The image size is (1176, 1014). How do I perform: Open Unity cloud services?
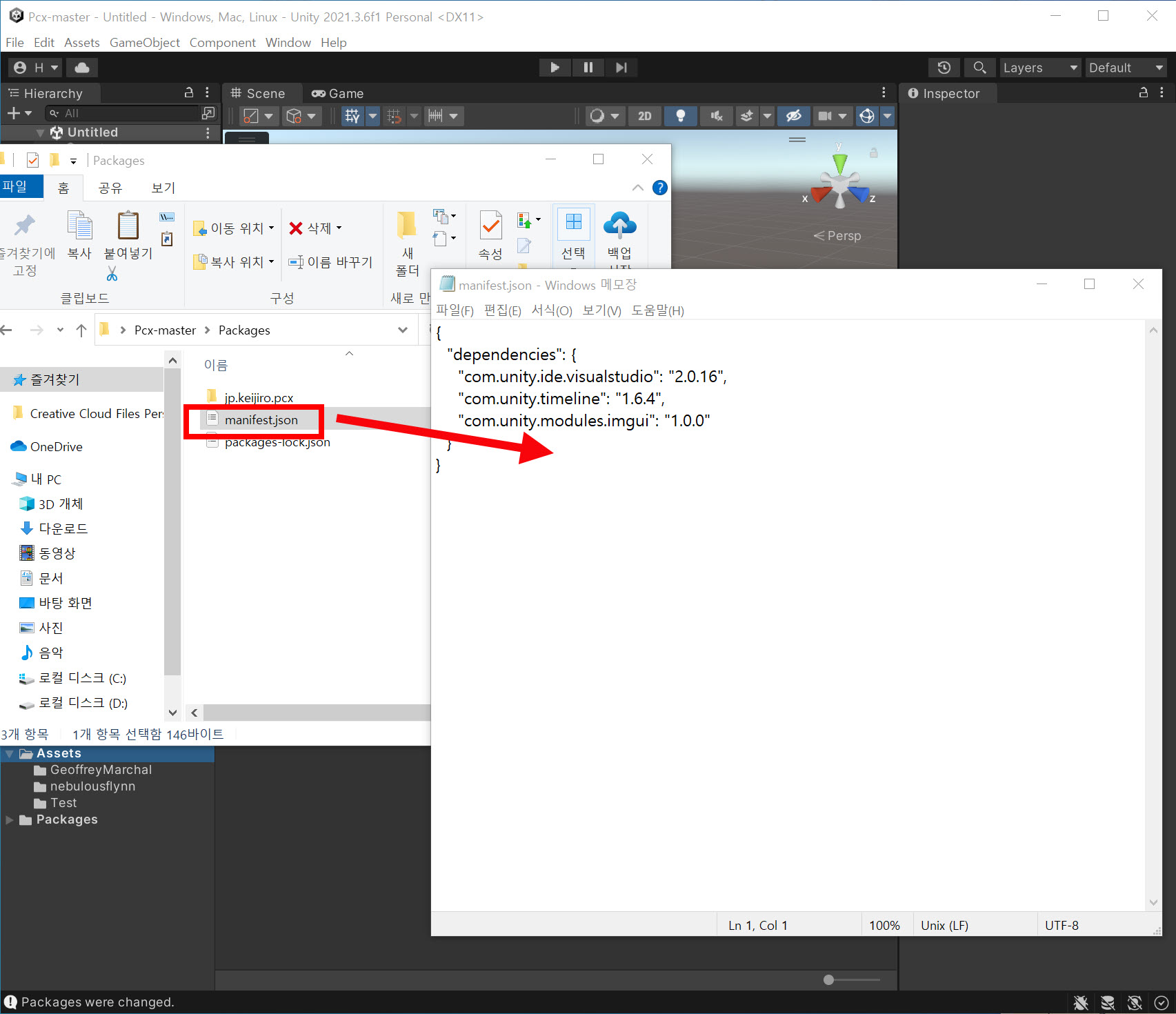point(82,68)
